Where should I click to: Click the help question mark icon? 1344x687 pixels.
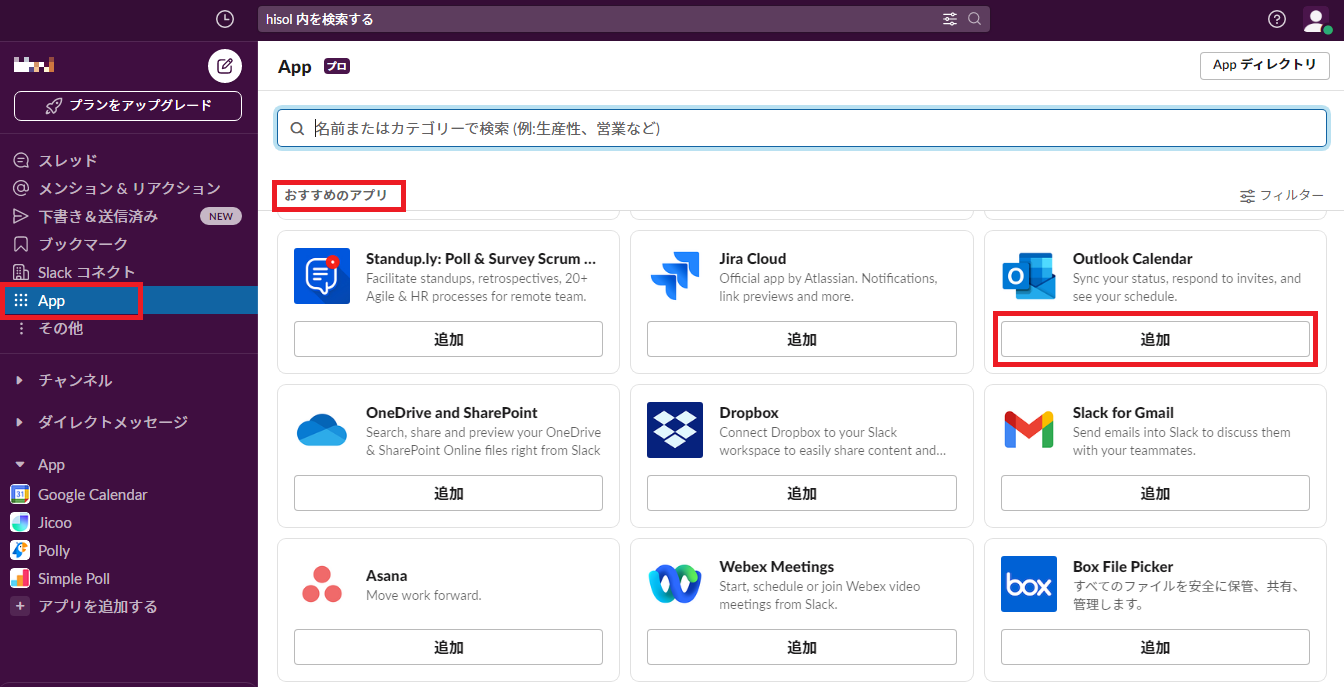pyautogui.click(x=1276, y=19)
